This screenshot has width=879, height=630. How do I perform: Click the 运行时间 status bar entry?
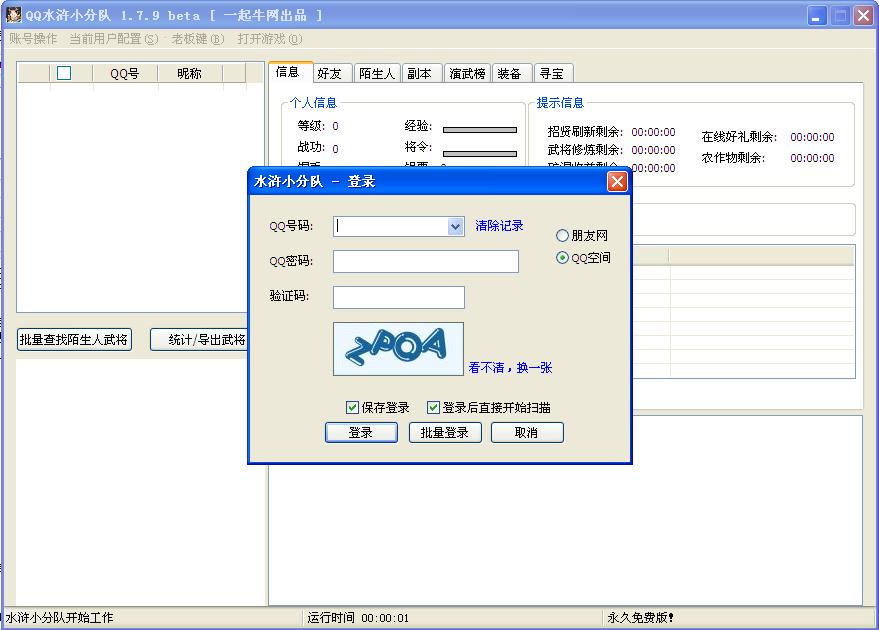358,618
